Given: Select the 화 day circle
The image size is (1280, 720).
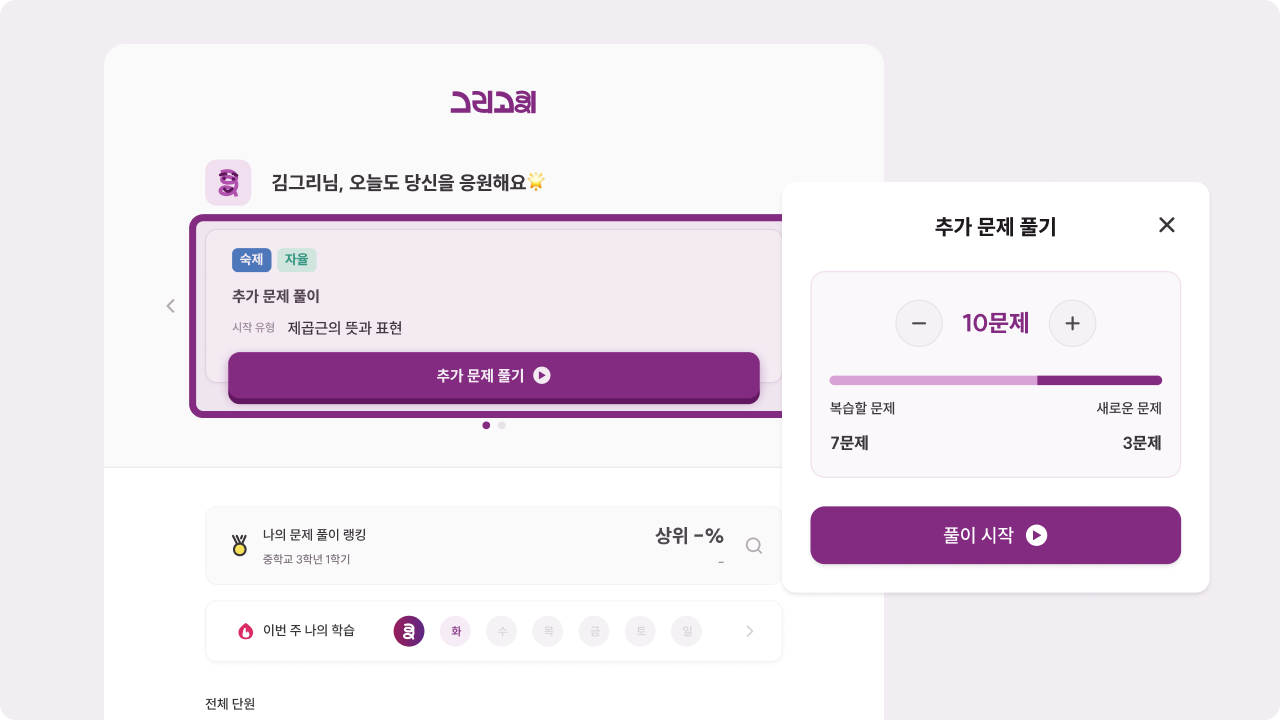Looking at the screenshot, I should 456,631.
